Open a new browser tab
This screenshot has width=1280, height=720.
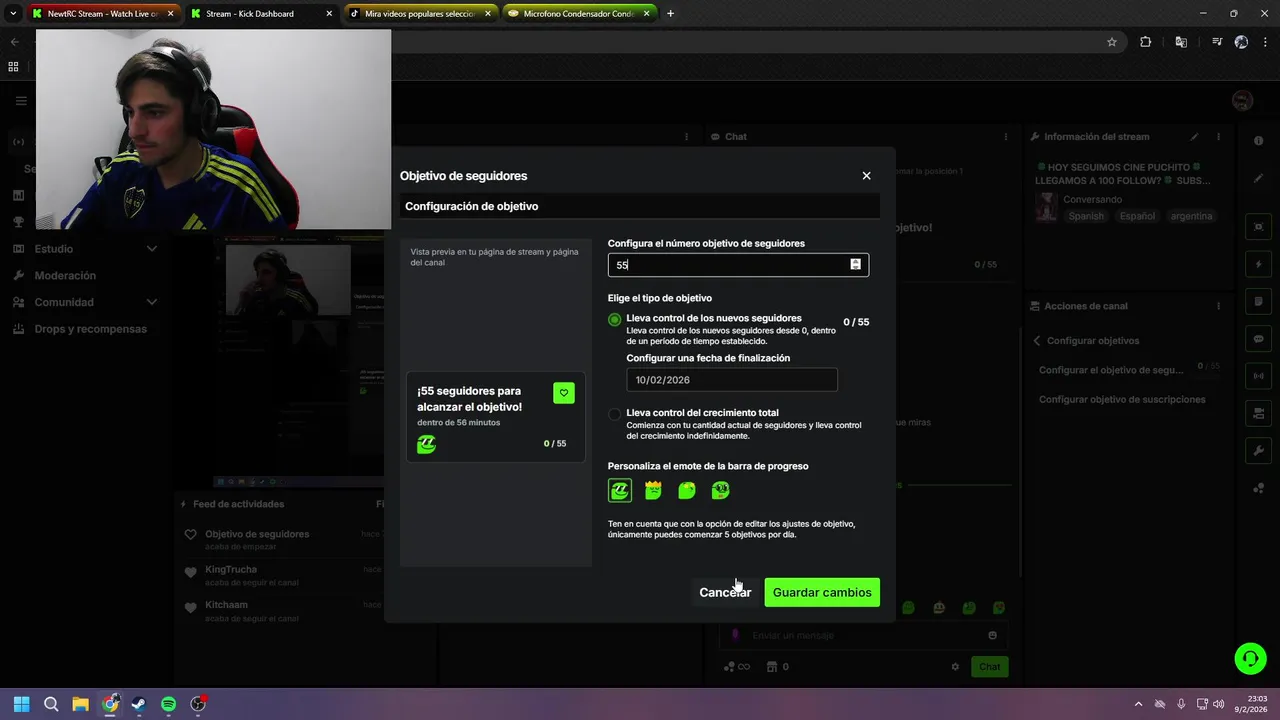point(670,14)
